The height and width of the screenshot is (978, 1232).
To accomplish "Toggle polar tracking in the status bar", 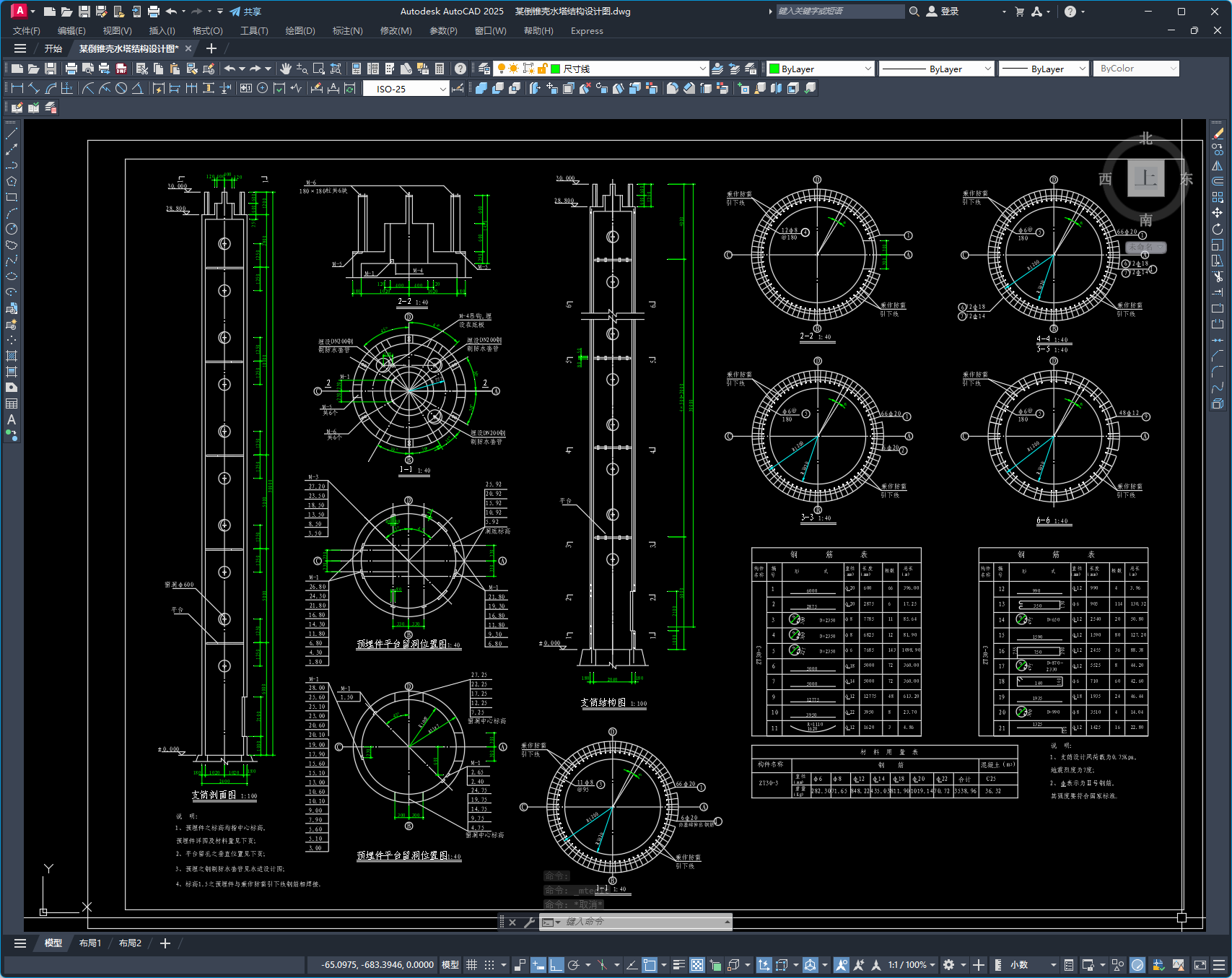I will tap(575, 965).
